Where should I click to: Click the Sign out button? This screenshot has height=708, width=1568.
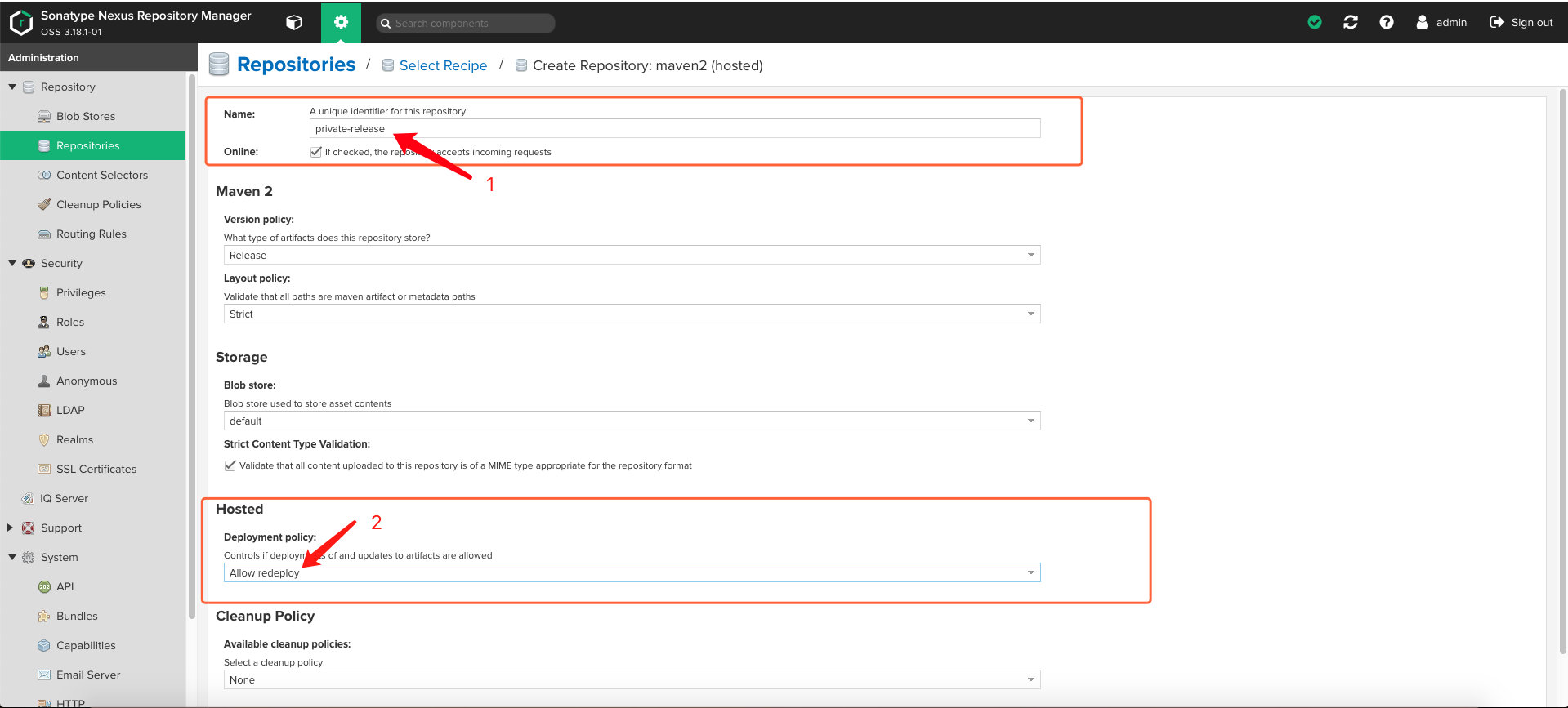1521,22
